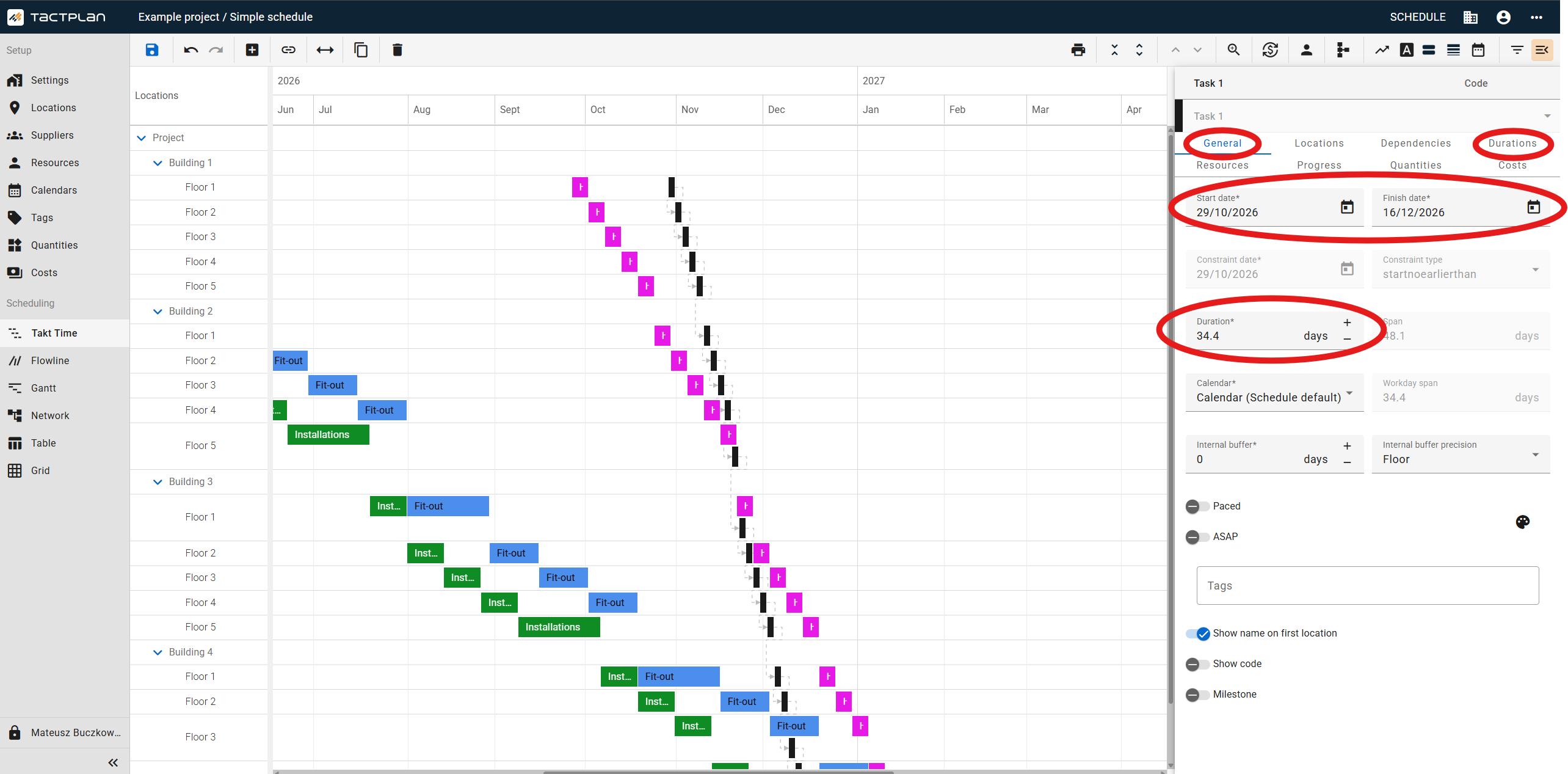Switch to the Quantities tab
1568x774 pixels.
click(1415, 165)
